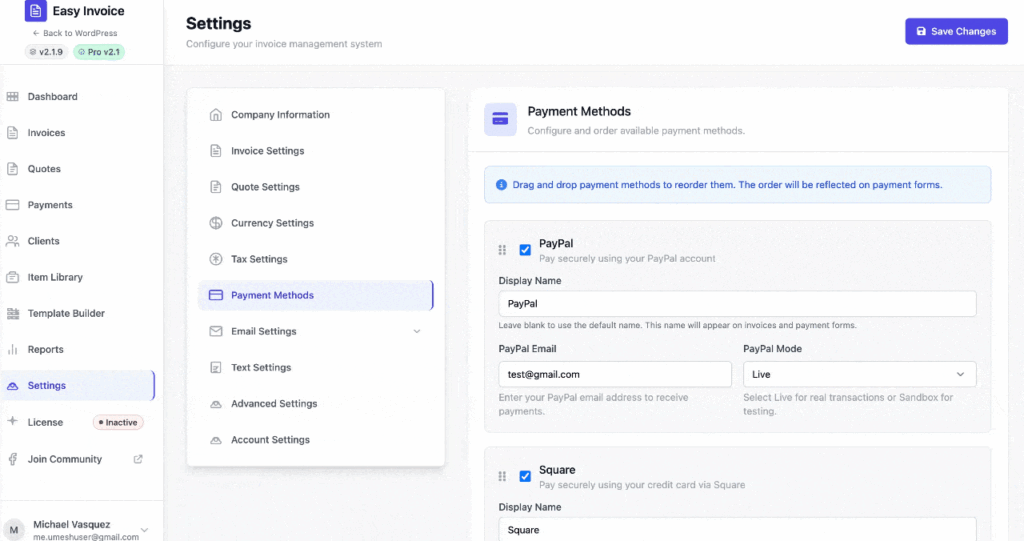This screenshot has height=541, width=1024.
Task: Click the Join Community external link icon
Action: [138, 459]
